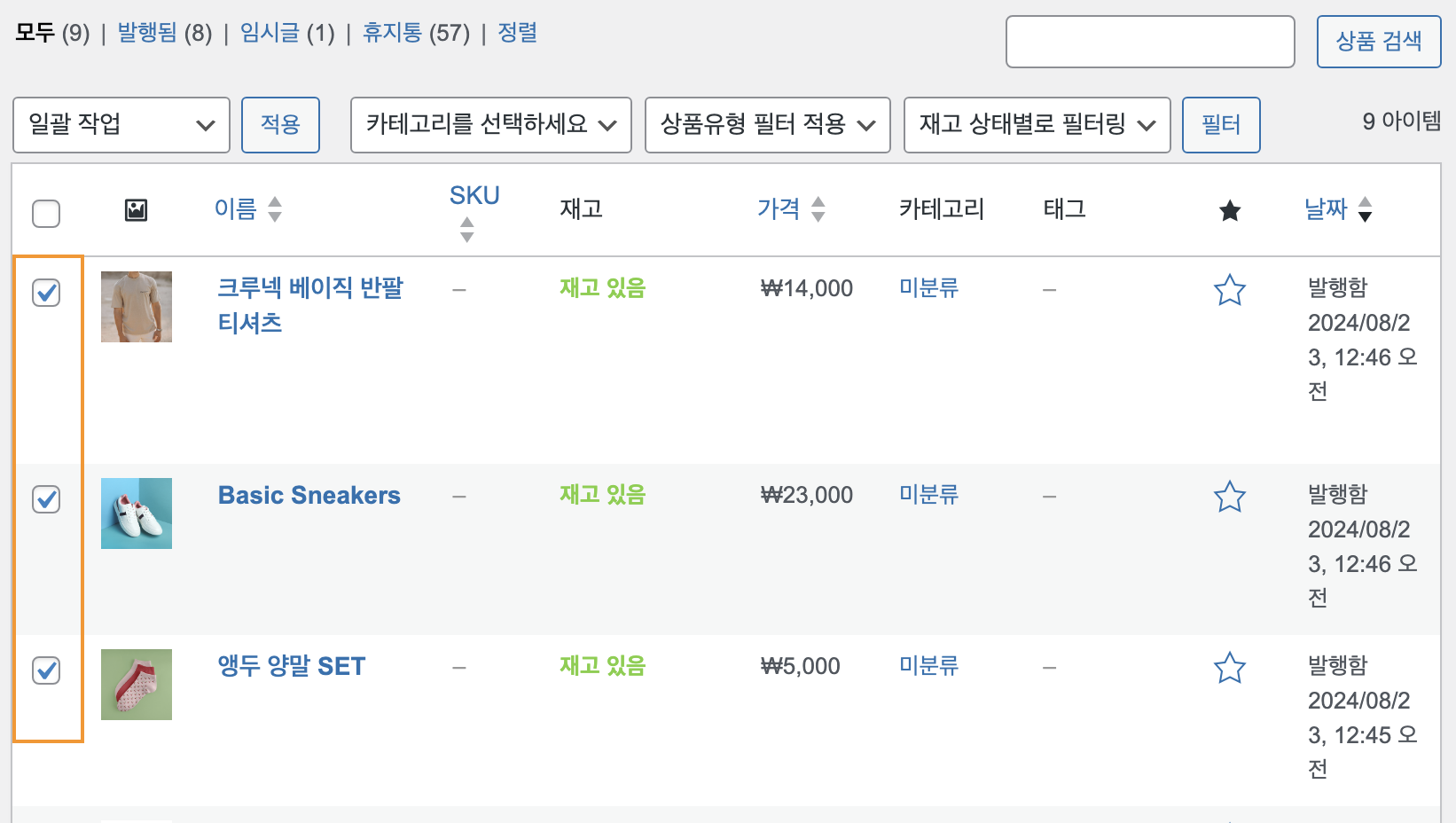Image resolution: width=1456 pixels, height=823 pixels.
Task: Check the select-all checkbox in header
Action: coord(46,214)
